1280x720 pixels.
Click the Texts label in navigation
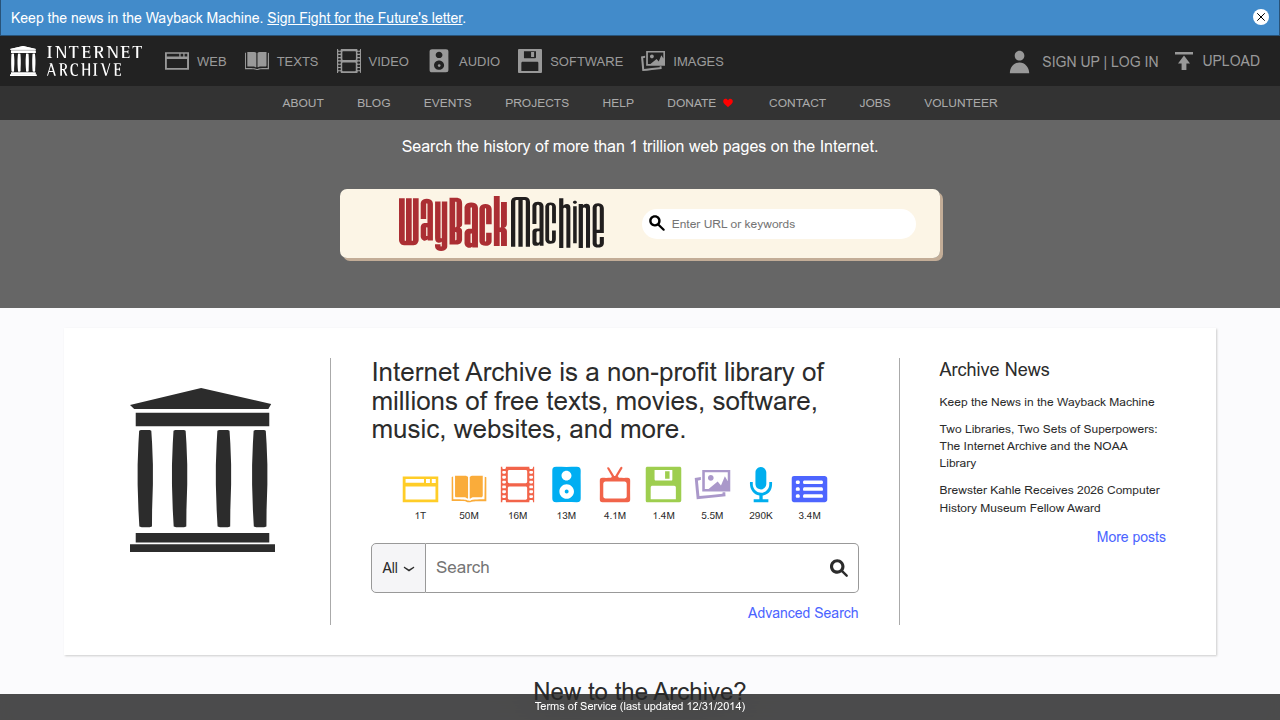click(x=297, y=62)
